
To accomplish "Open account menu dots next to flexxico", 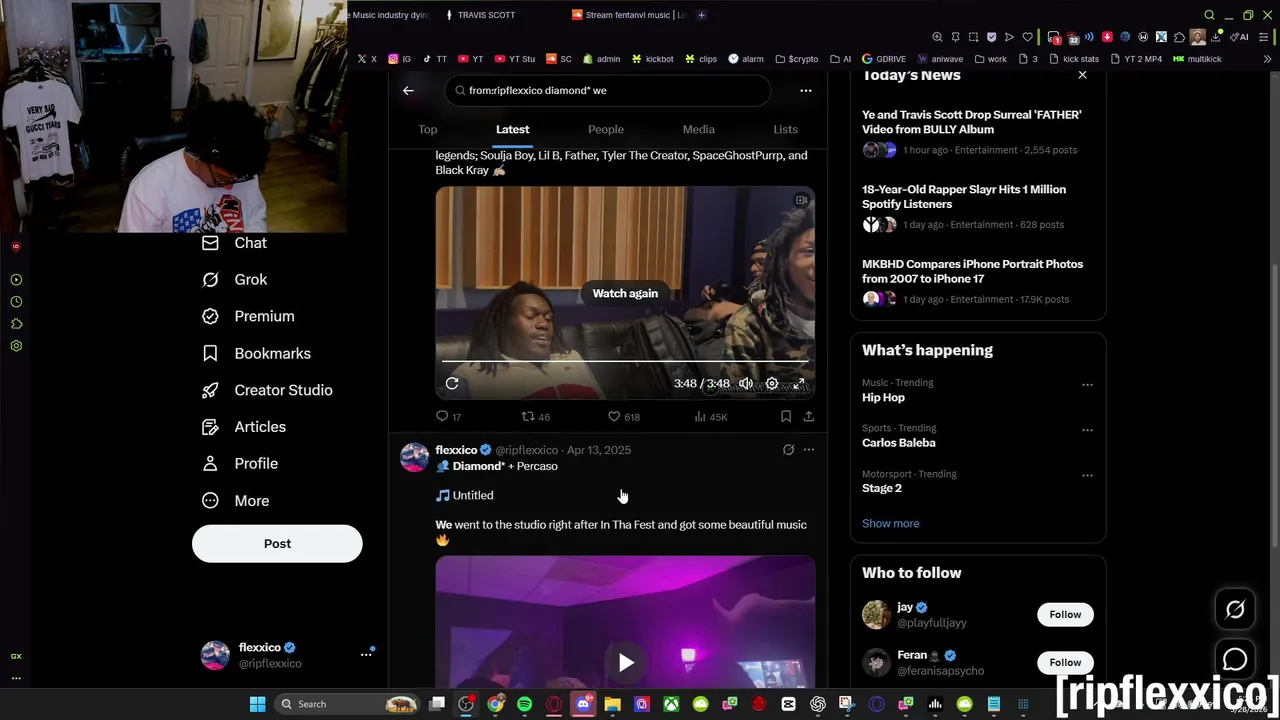I will 366,654.
